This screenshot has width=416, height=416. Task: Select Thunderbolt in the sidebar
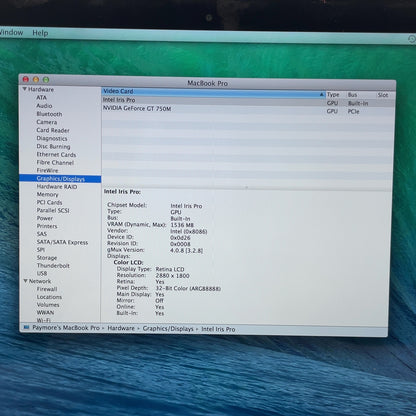coord(53,266)
